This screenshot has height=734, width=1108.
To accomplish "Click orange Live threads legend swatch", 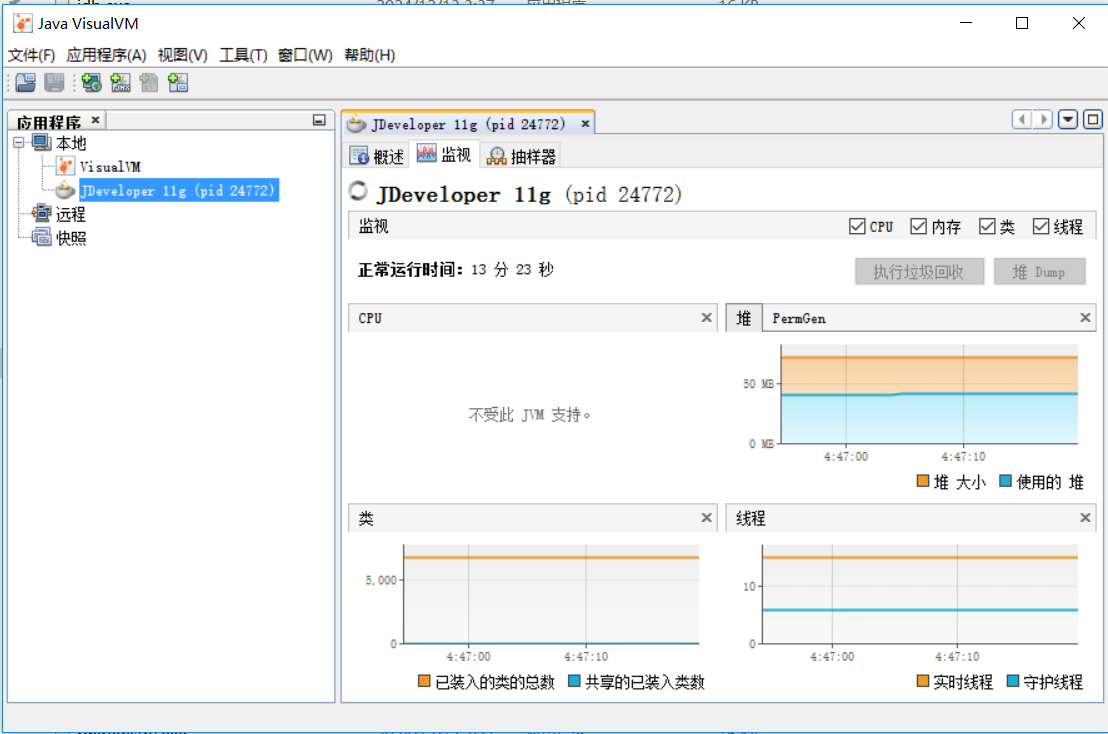I will tap(923, 681).
